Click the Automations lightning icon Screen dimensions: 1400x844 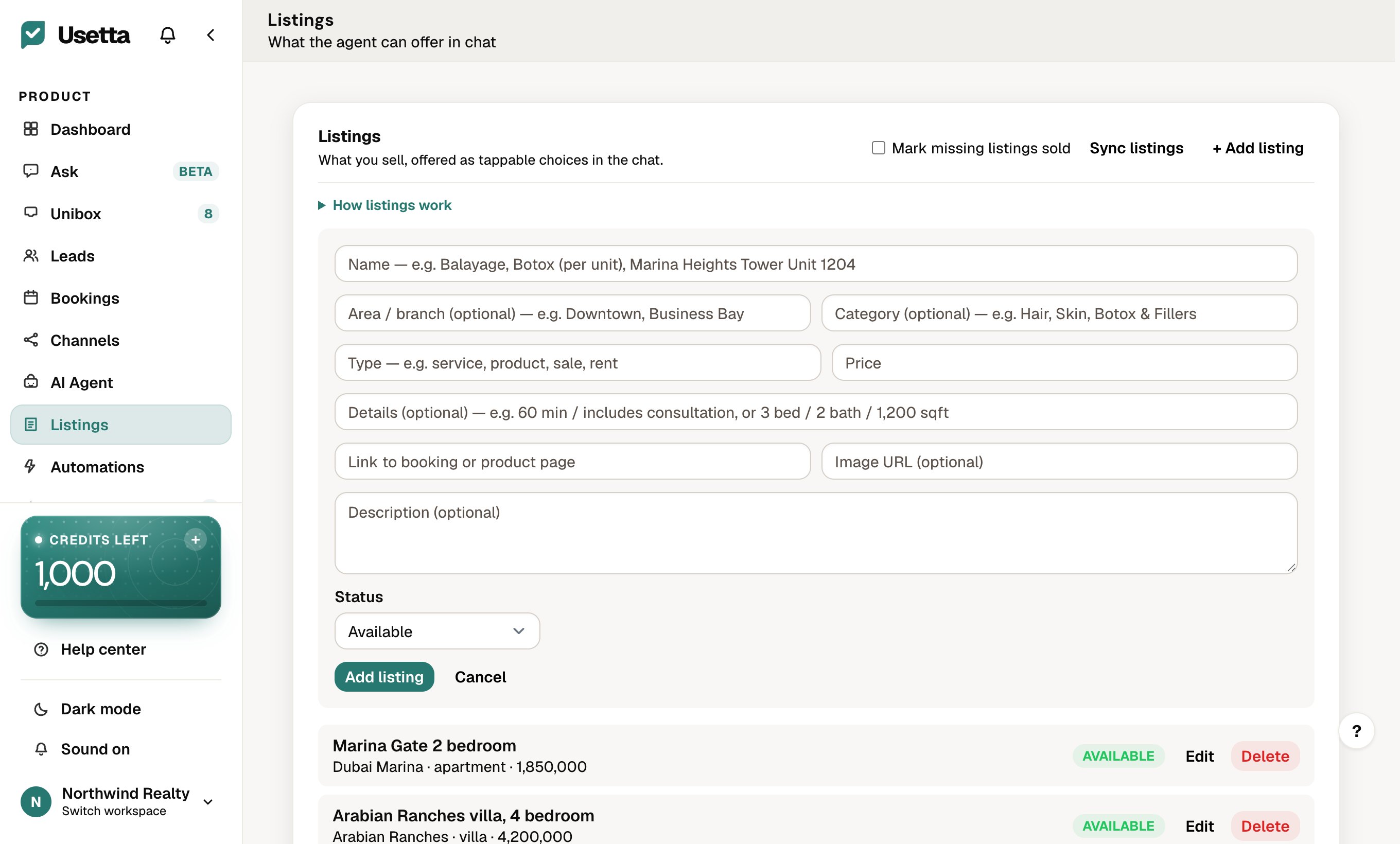[31, 466]
